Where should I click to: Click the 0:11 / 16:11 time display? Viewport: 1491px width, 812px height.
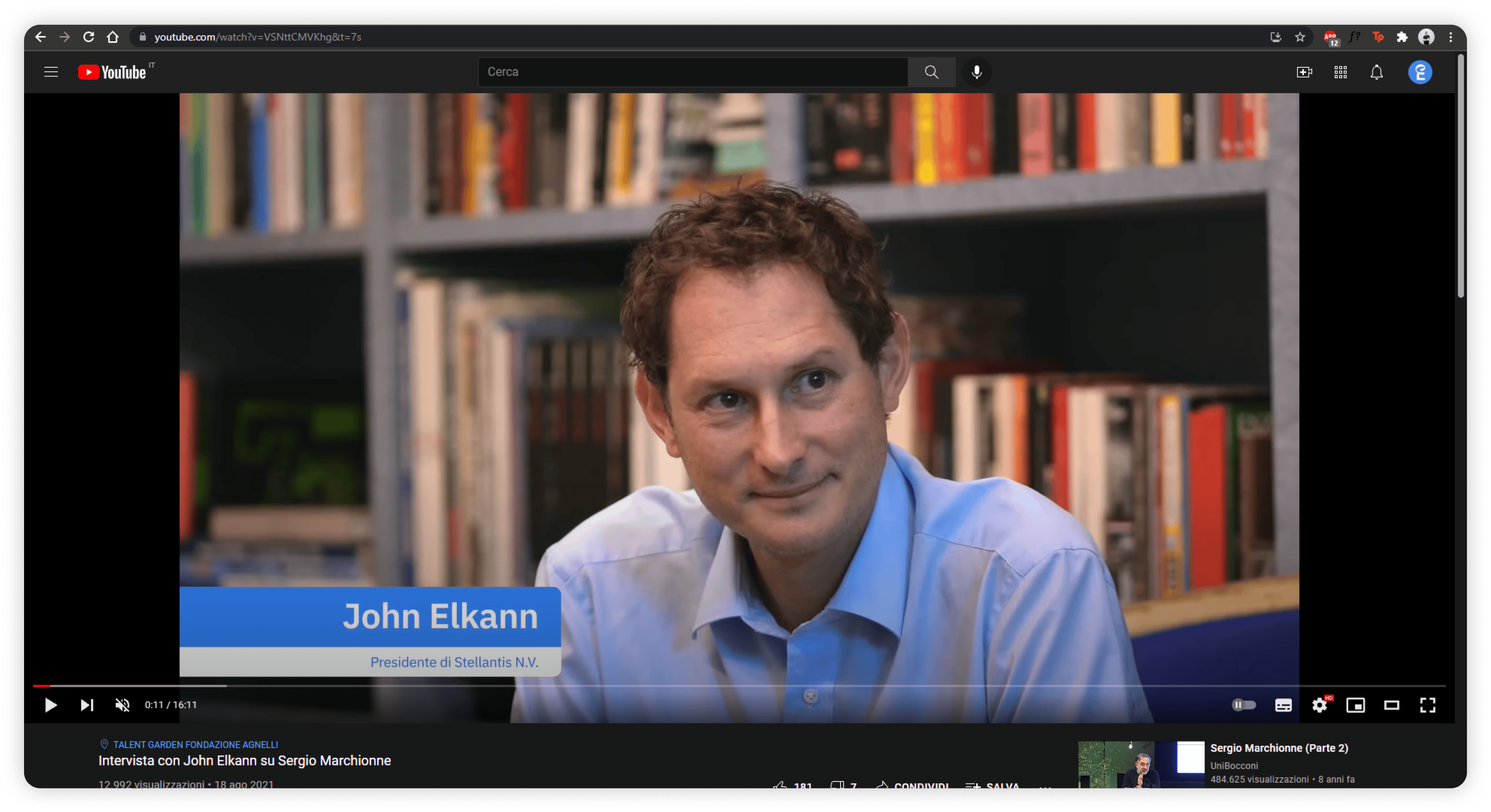tap(171, 705)
